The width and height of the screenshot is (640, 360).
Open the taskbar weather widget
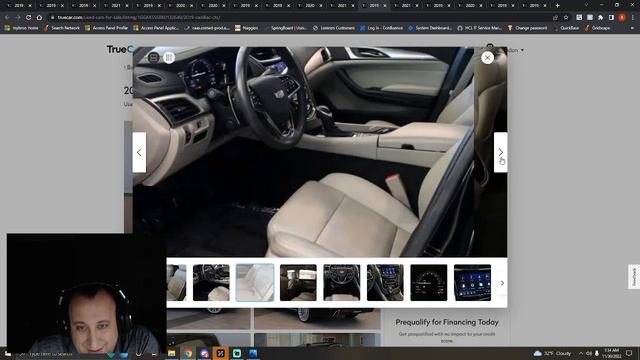pyautogui.click(x=552, y=353)
